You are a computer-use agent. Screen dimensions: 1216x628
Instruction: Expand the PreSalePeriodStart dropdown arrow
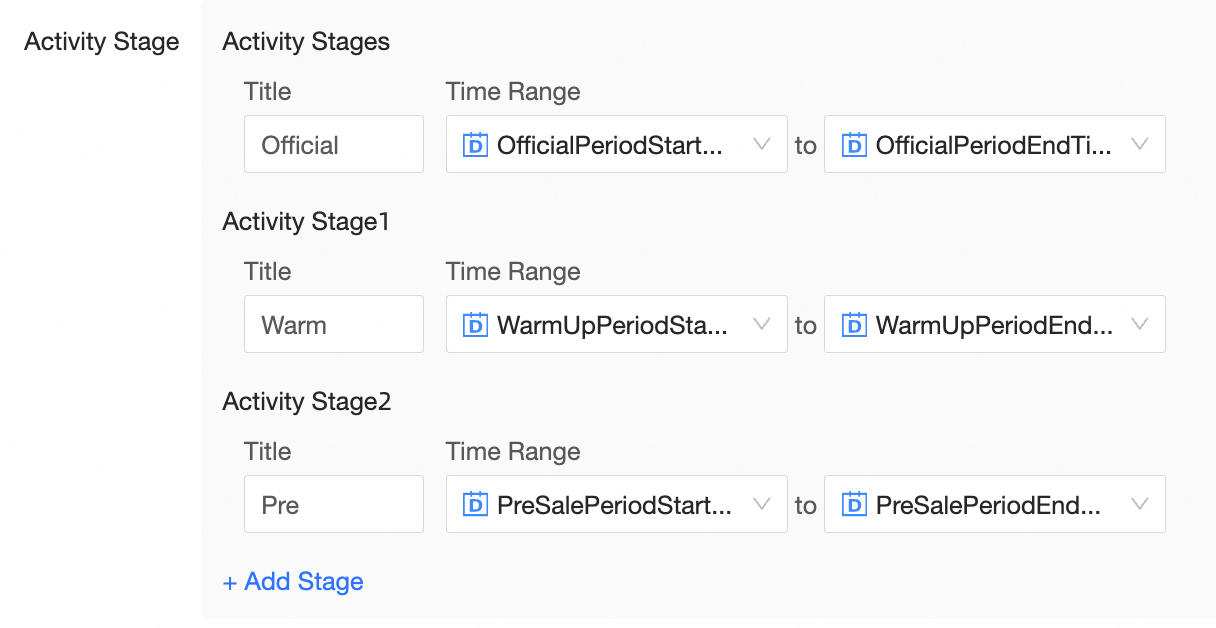coord(761,505)
